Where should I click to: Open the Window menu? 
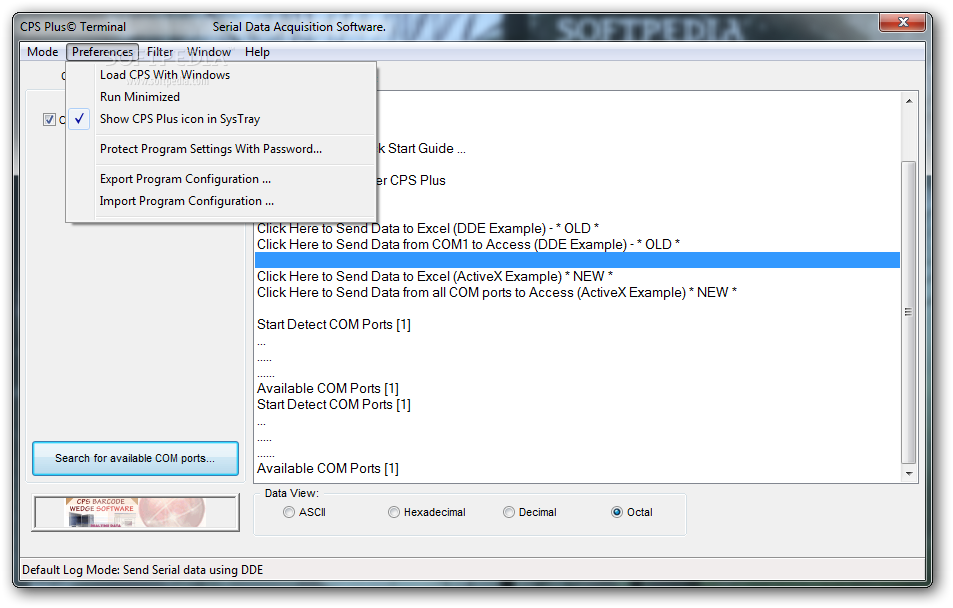[x=208, y=52]
